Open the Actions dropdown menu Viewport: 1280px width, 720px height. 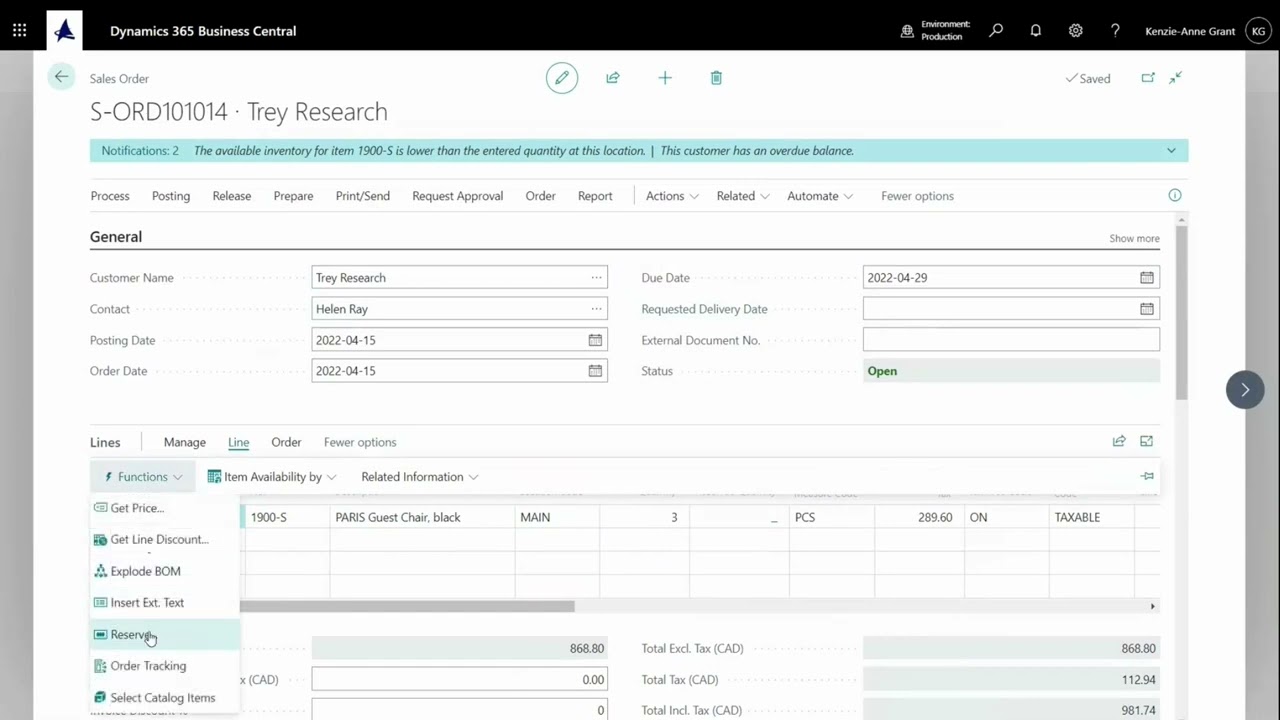pos(672,196)
